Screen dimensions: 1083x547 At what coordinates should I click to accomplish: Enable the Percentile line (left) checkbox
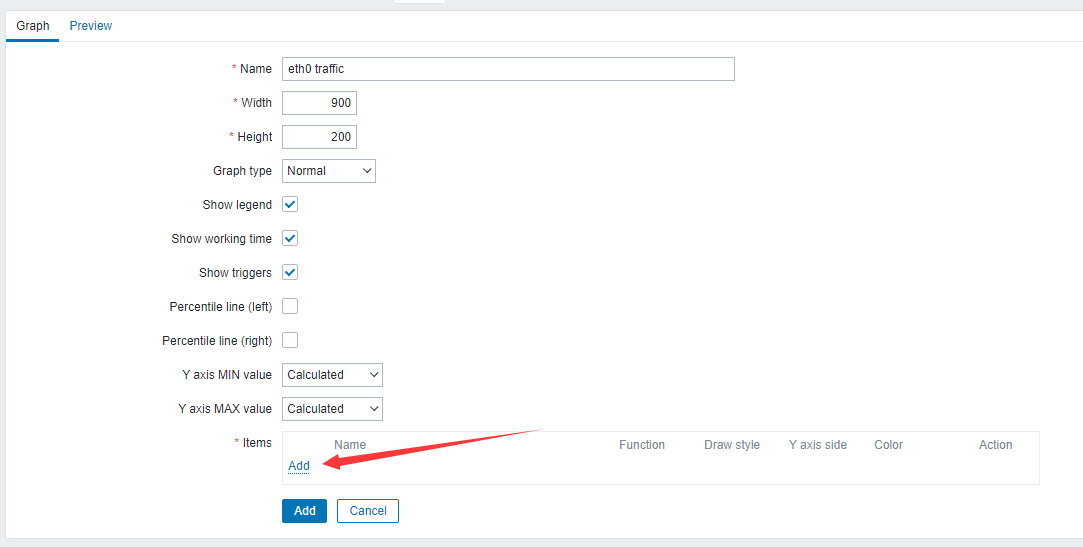pos(291,307)
